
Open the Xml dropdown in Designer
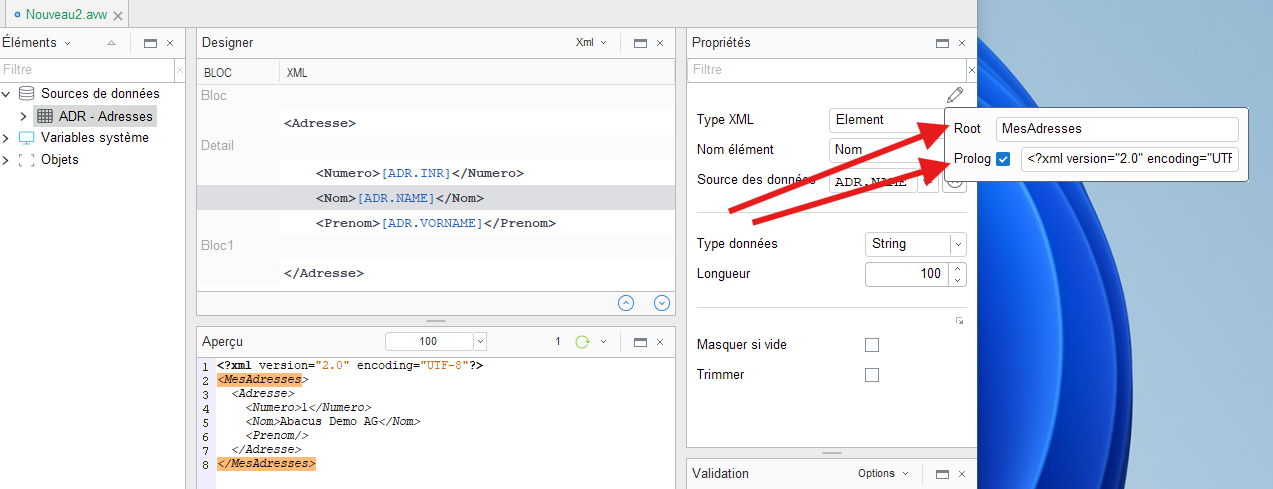click(592, 43)
